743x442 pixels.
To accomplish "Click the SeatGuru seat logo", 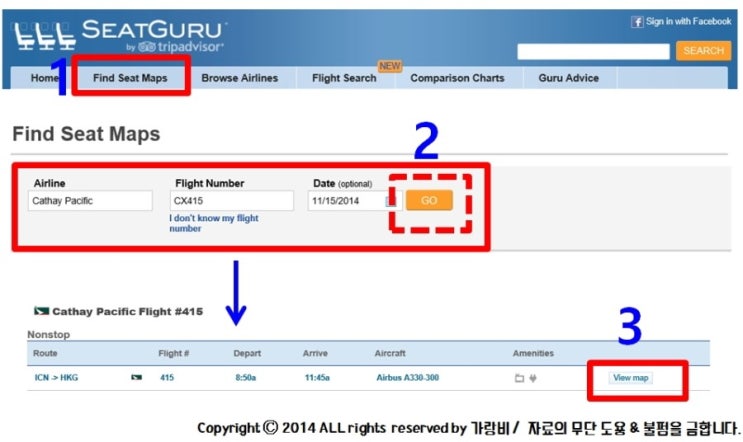I will [45, 36].
